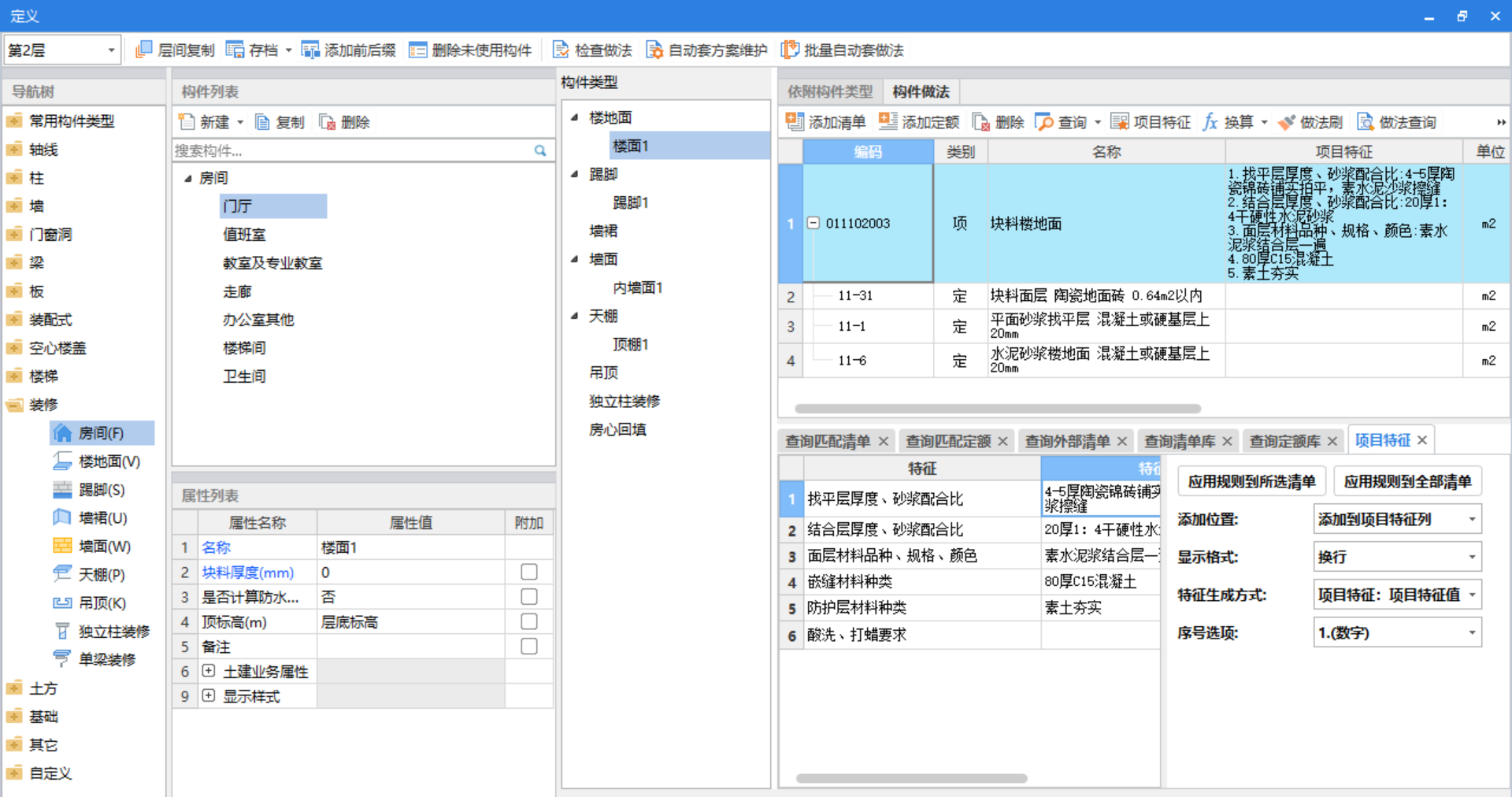Toggle 是否计算防水 附加 checkbox
The height and width of the screenshot is (797, 1512).
click(529, 596)
